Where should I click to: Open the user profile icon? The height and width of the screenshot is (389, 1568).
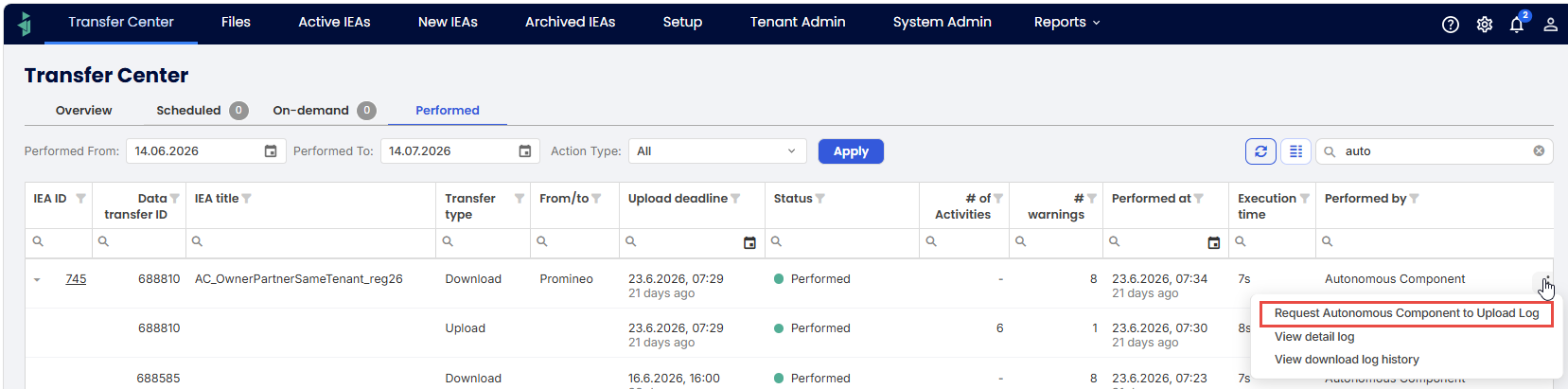[x=1550, y=25]
